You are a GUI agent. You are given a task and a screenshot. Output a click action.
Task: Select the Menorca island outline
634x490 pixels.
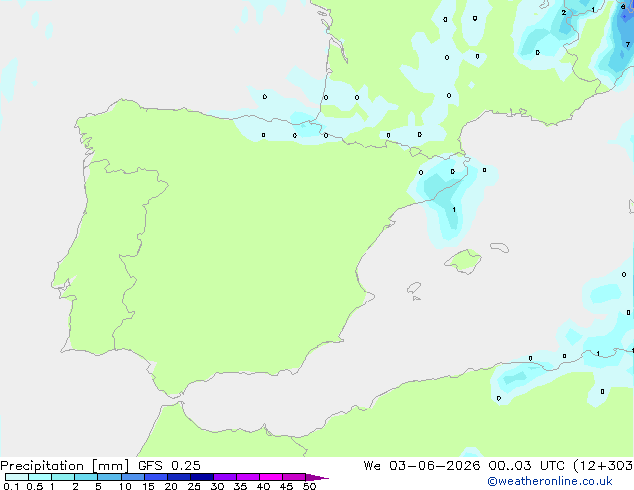499,247
